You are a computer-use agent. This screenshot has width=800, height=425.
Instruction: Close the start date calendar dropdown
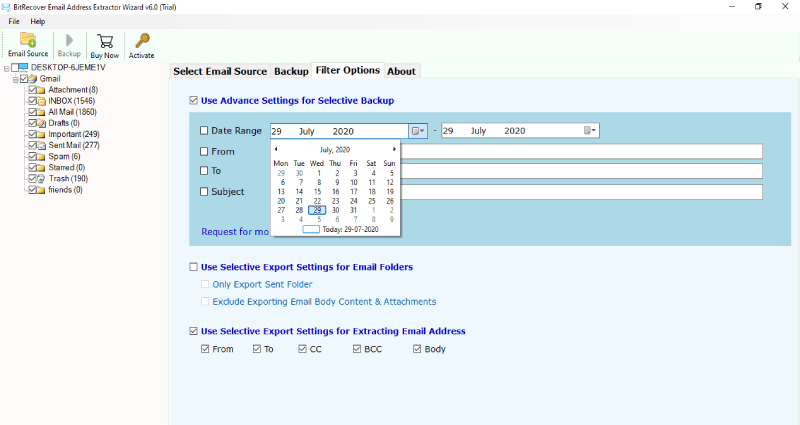[418, 131]
